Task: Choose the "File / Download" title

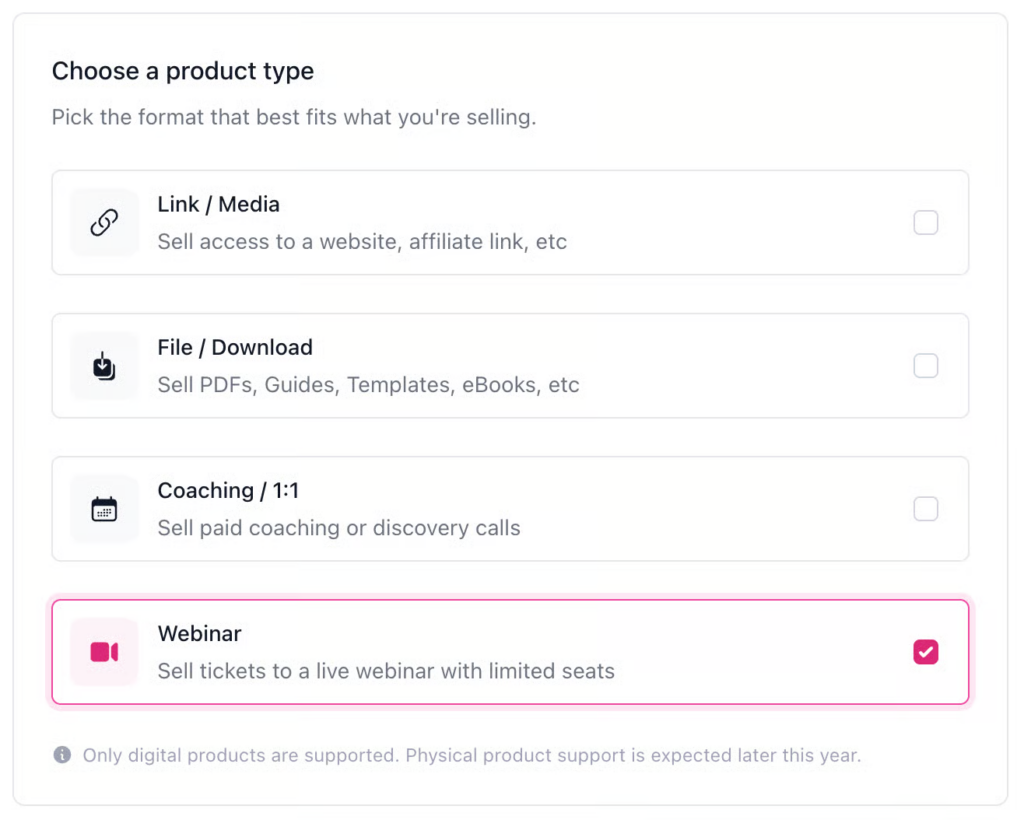Action: [x=235, y=347]
